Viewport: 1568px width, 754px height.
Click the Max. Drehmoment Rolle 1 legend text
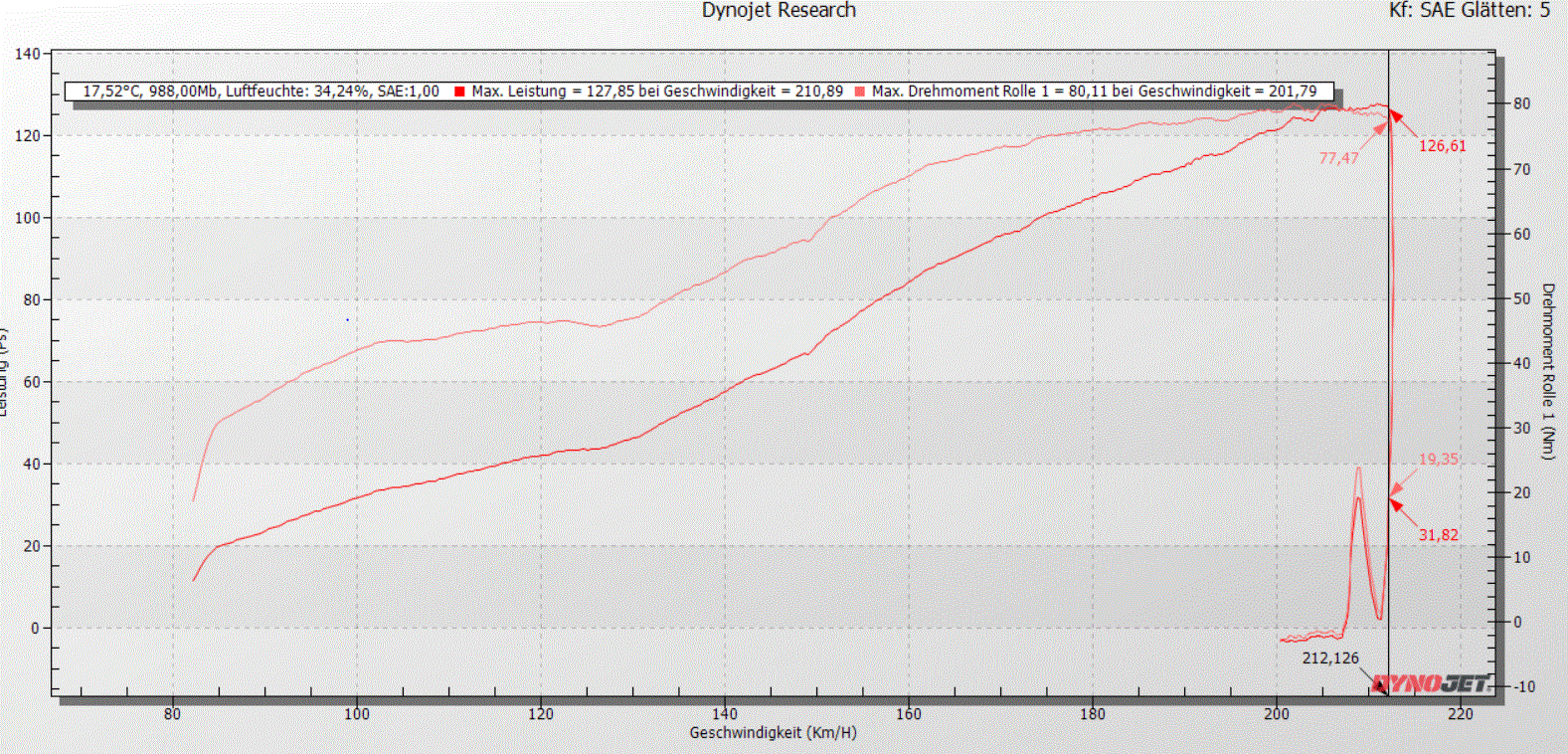pos(1094,92)
